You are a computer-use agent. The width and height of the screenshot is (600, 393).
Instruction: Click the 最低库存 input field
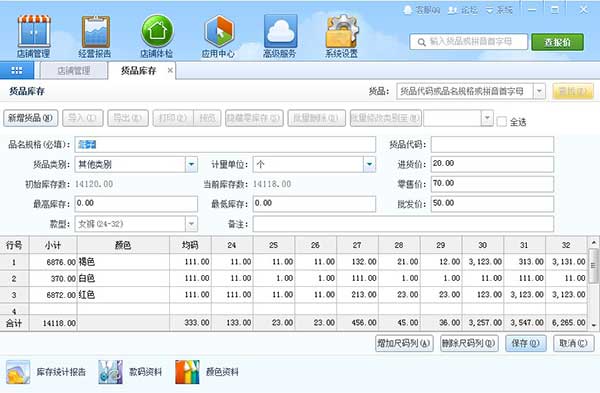[314, 204]
